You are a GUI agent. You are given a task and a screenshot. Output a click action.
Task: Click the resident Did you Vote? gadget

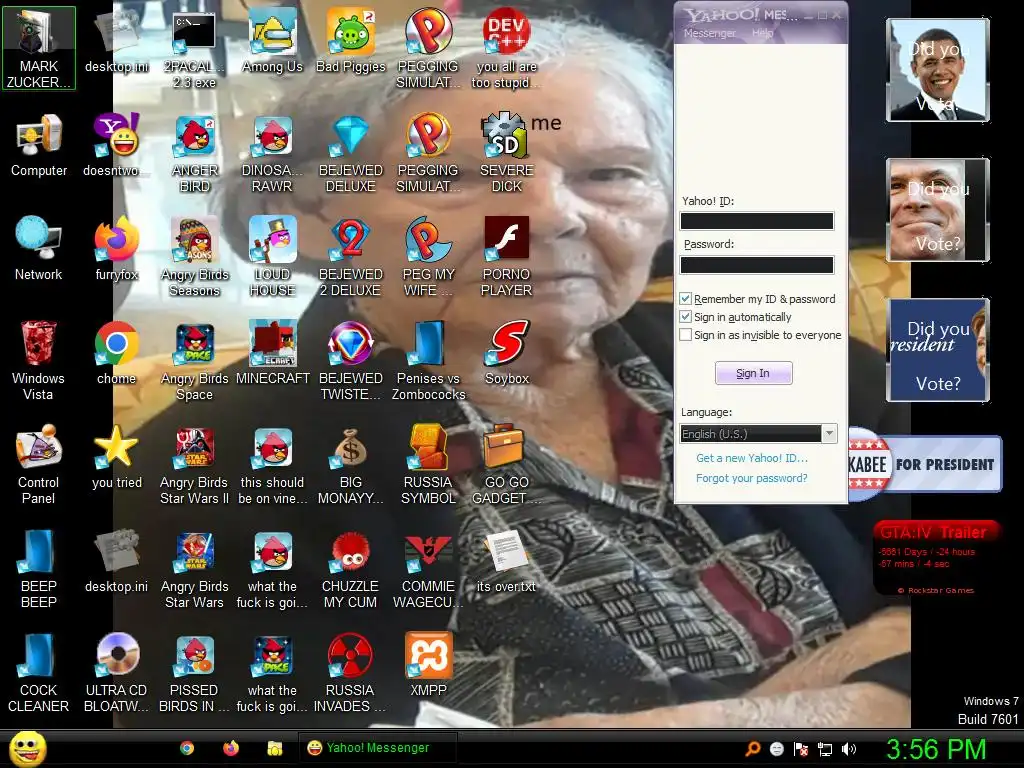tap(938, 349)
